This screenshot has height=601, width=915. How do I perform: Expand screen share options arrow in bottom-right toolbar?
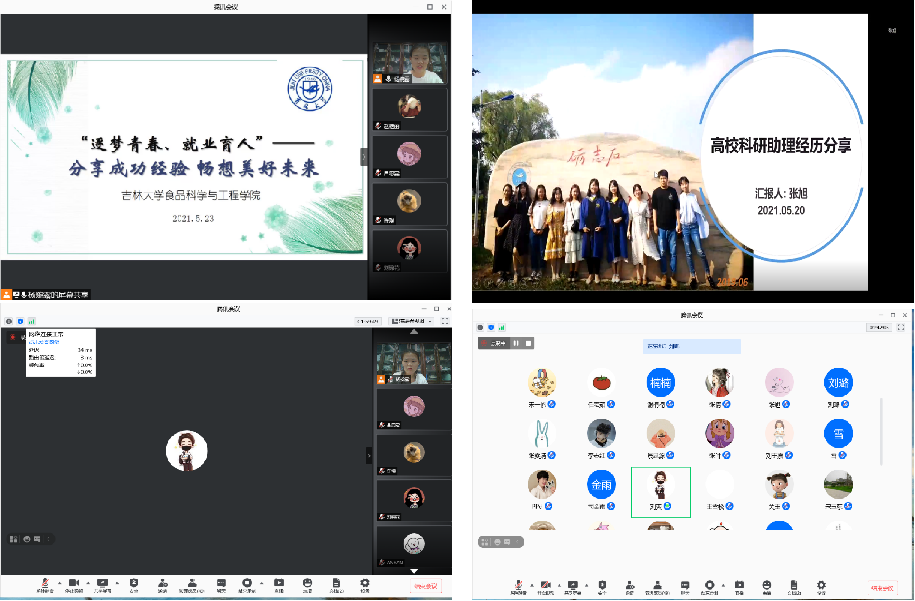point(586,584)
